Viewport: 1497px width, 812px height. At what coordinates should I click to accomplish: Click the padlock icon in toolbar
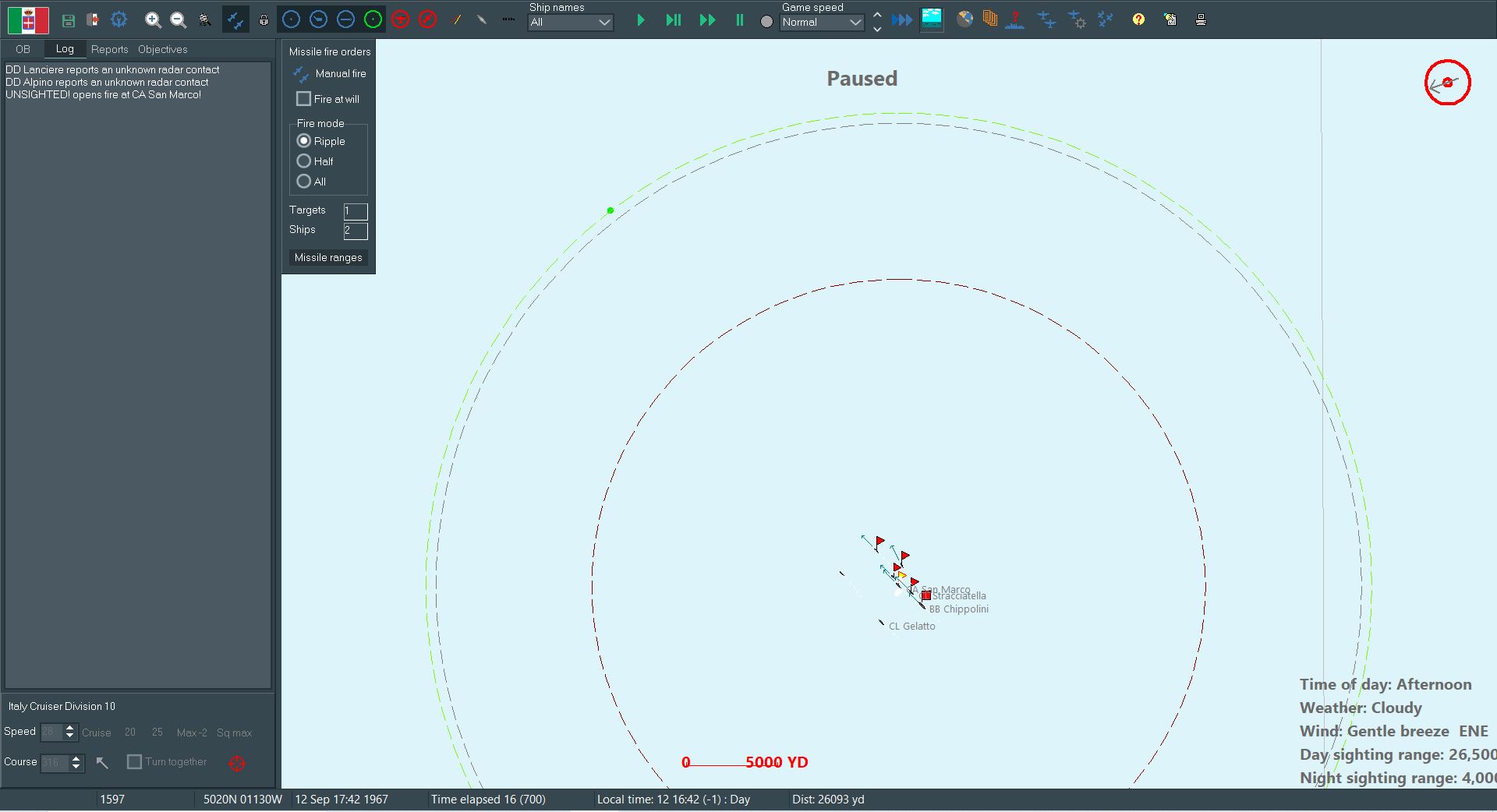(264, 20)
